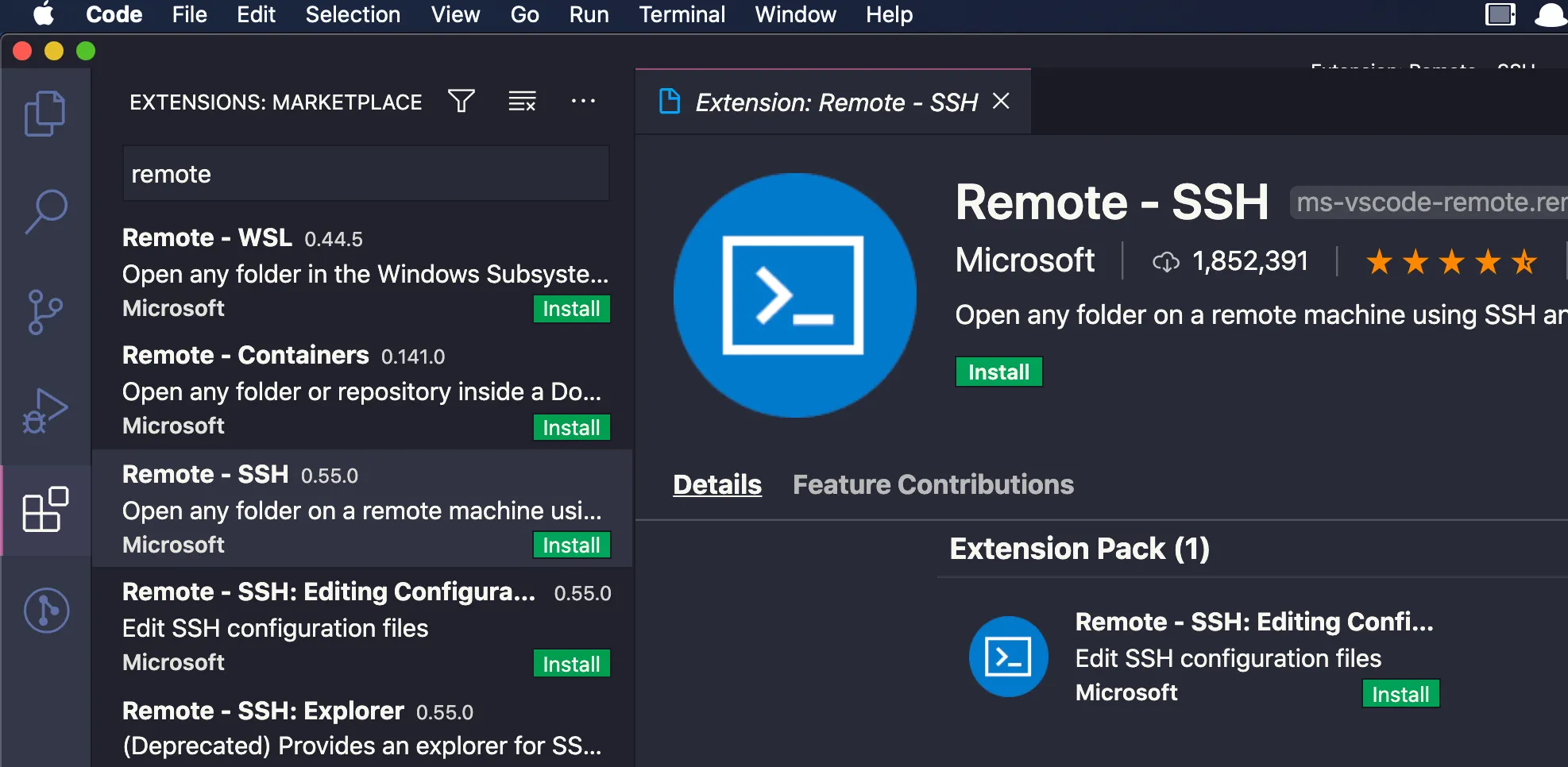Open the Source Control view

pyautogui.click(x=45, y=311)
